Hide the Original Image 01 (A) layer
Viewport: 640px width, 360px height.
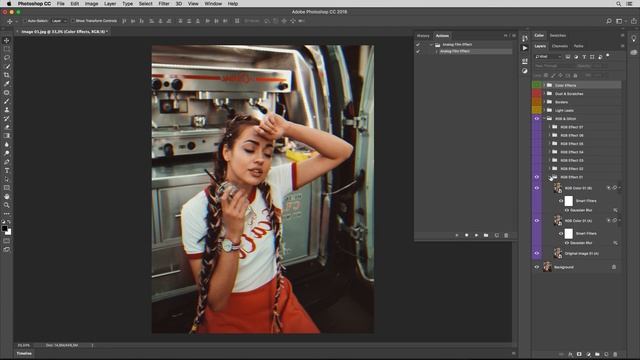(x=537, y=253)
